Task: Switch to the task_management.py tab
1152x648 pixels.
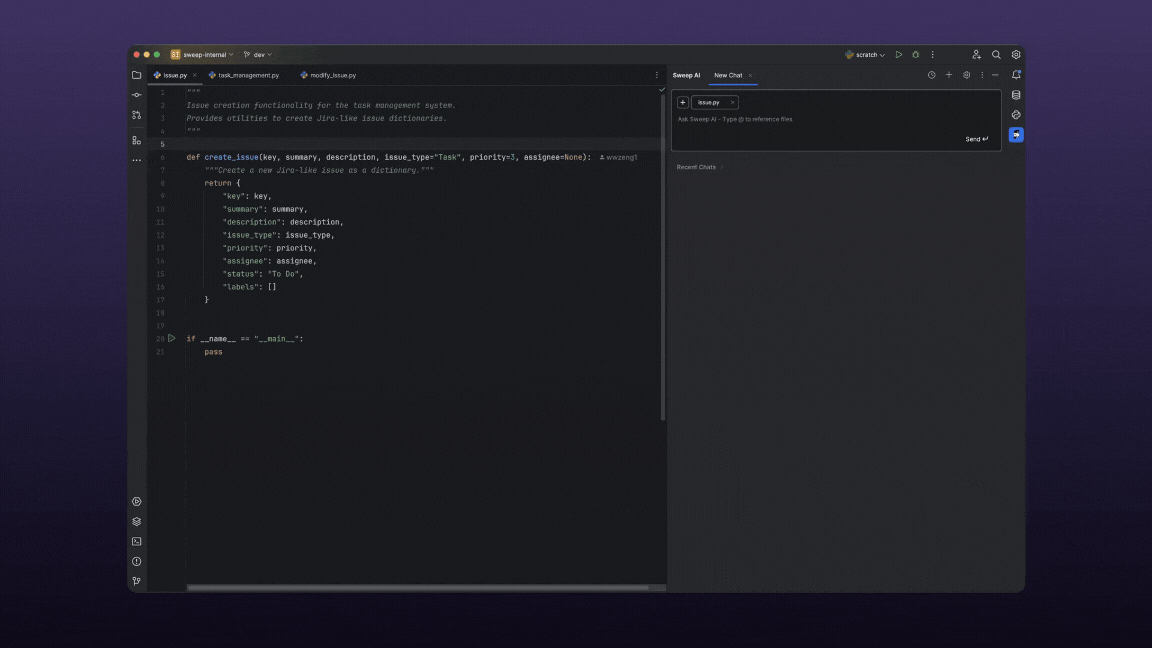Action: (x=244, y=75)
